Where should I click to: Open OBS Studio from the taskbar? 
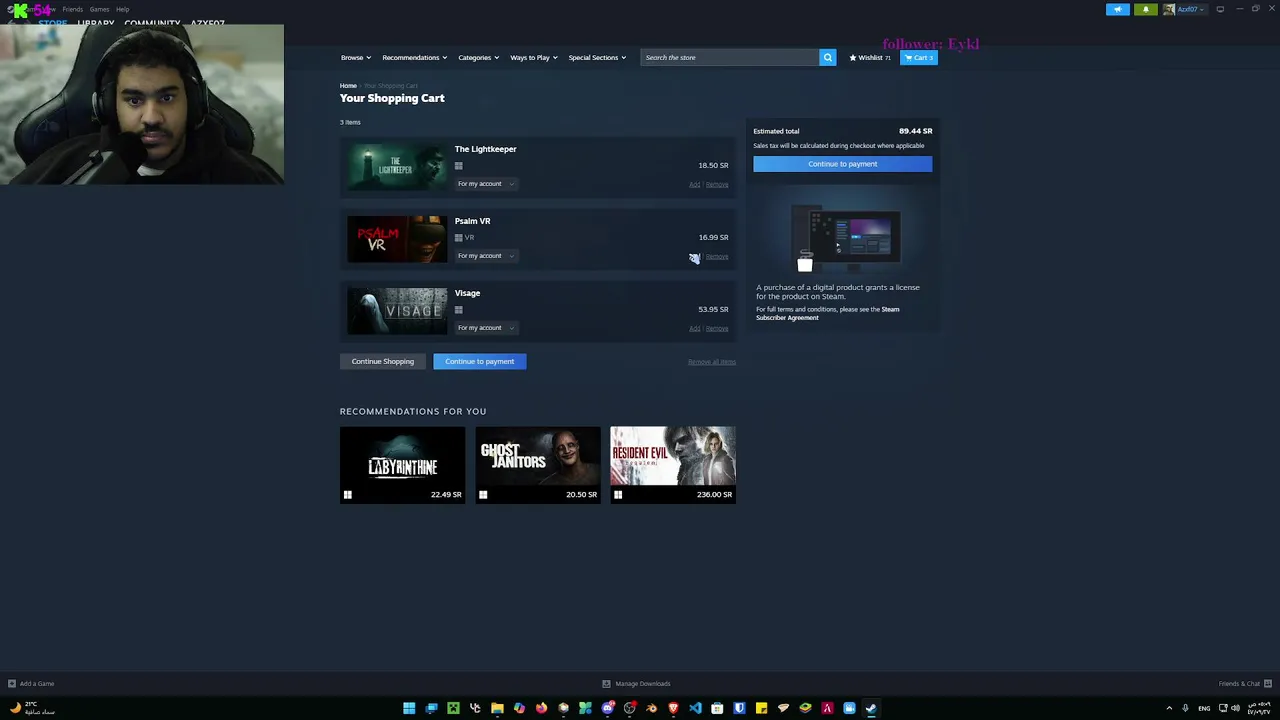(x=630, y=708)
